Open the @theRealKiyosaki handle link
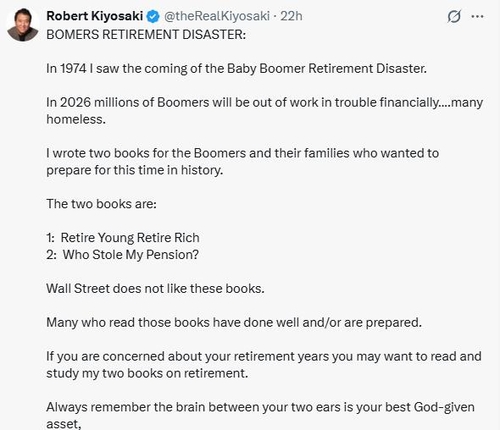 (217, 16)
